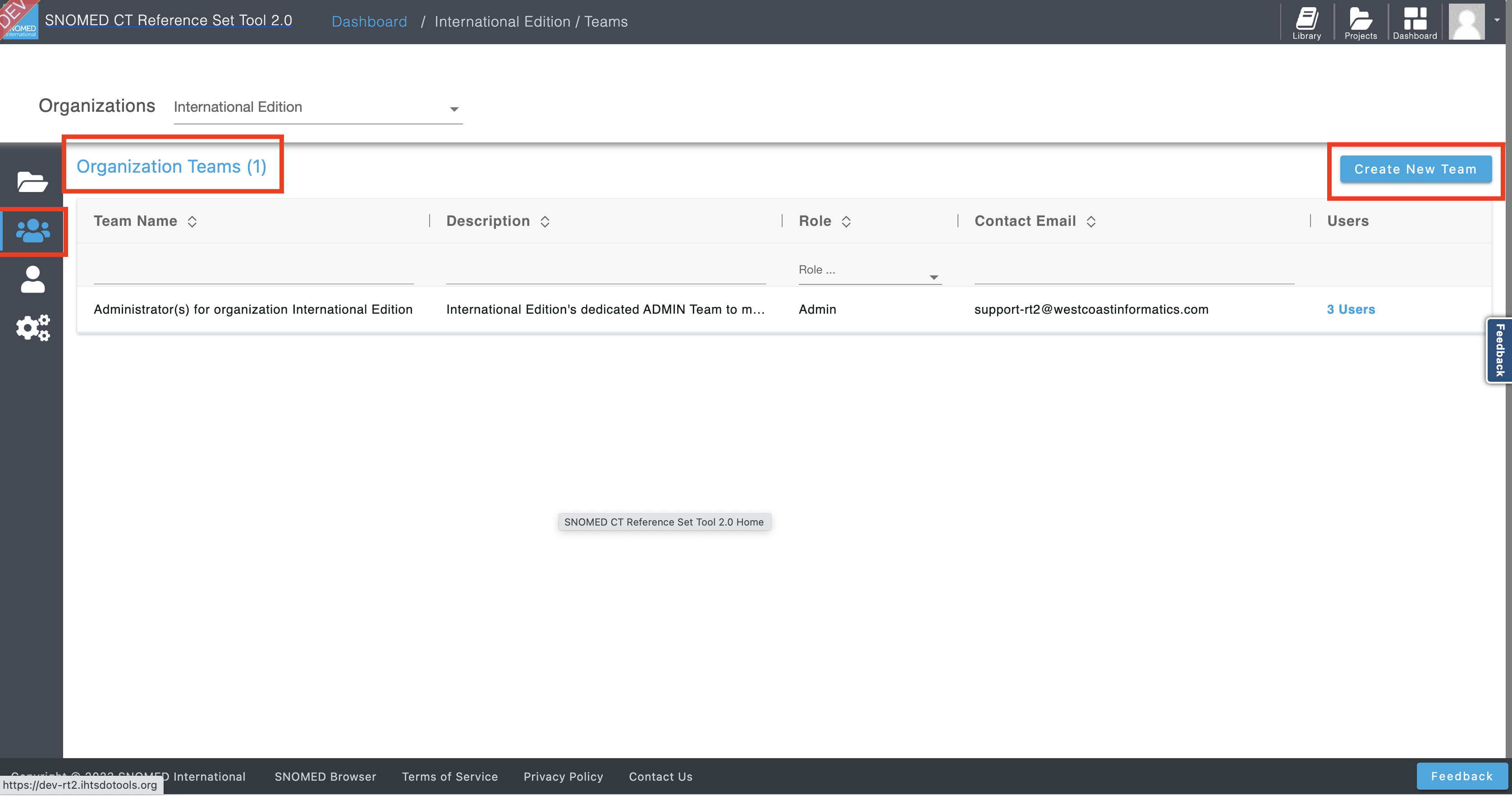Sort by Role column arrows
The image size is (1512, 796).
[x=846, y=221]
